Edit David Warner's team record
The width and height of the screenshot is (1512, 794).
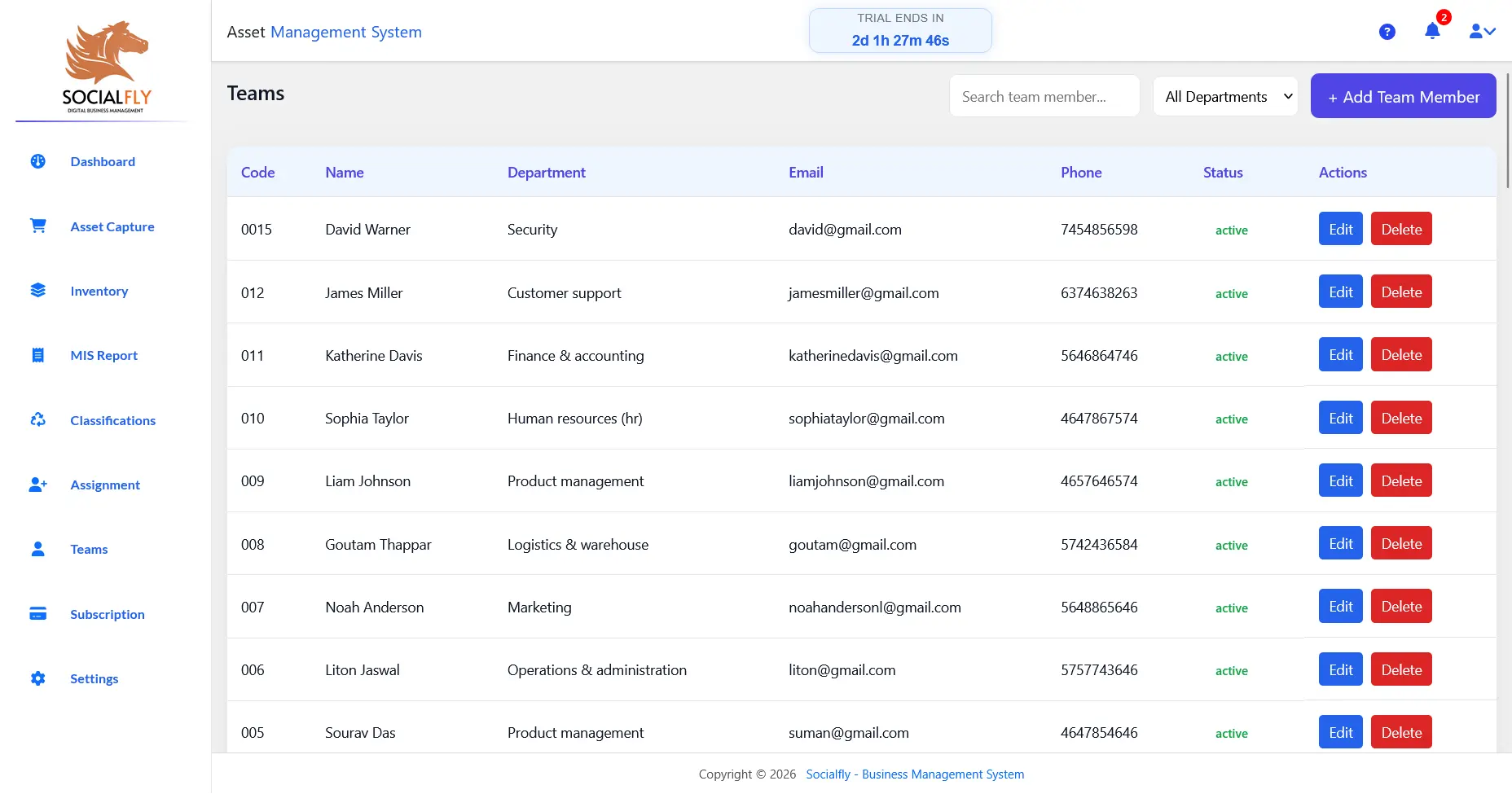[x=1339, y=229]
